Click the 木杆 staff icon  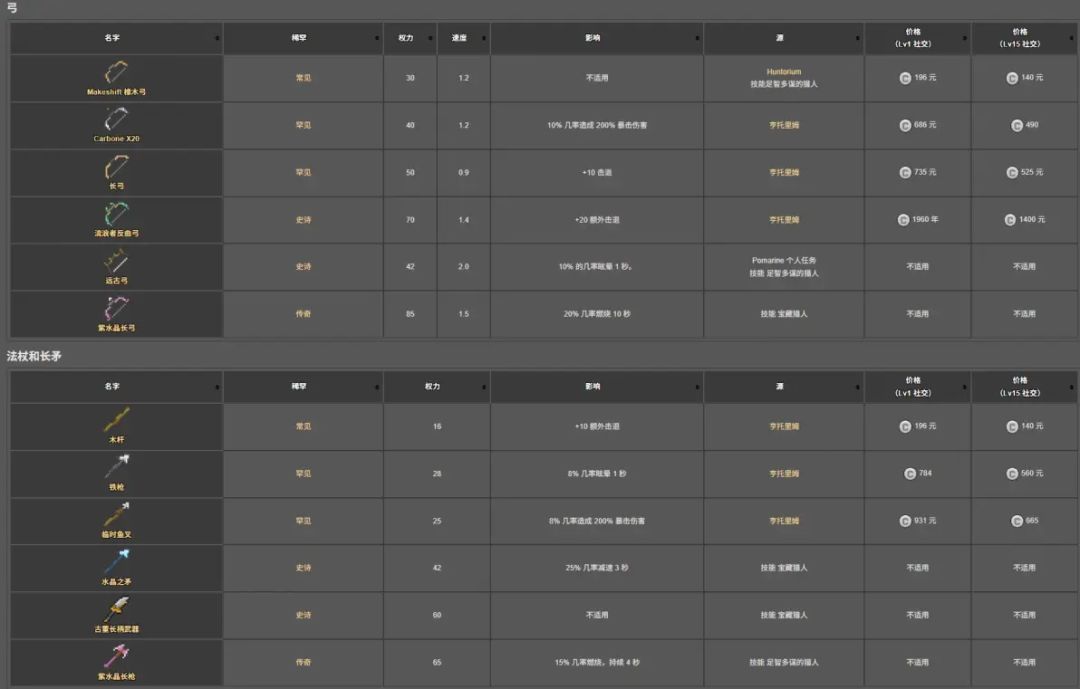tap(116, 420)
